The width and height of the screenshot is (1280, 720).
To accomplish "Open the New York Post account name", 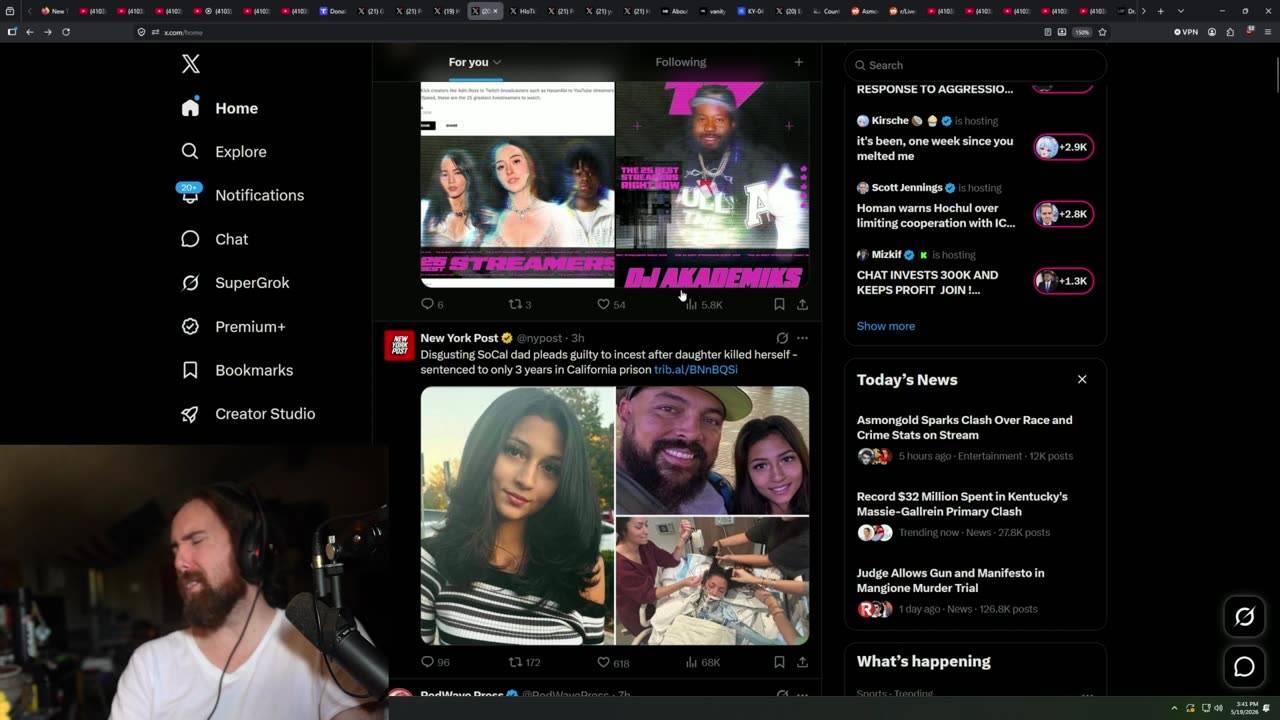I will point(459,338).
